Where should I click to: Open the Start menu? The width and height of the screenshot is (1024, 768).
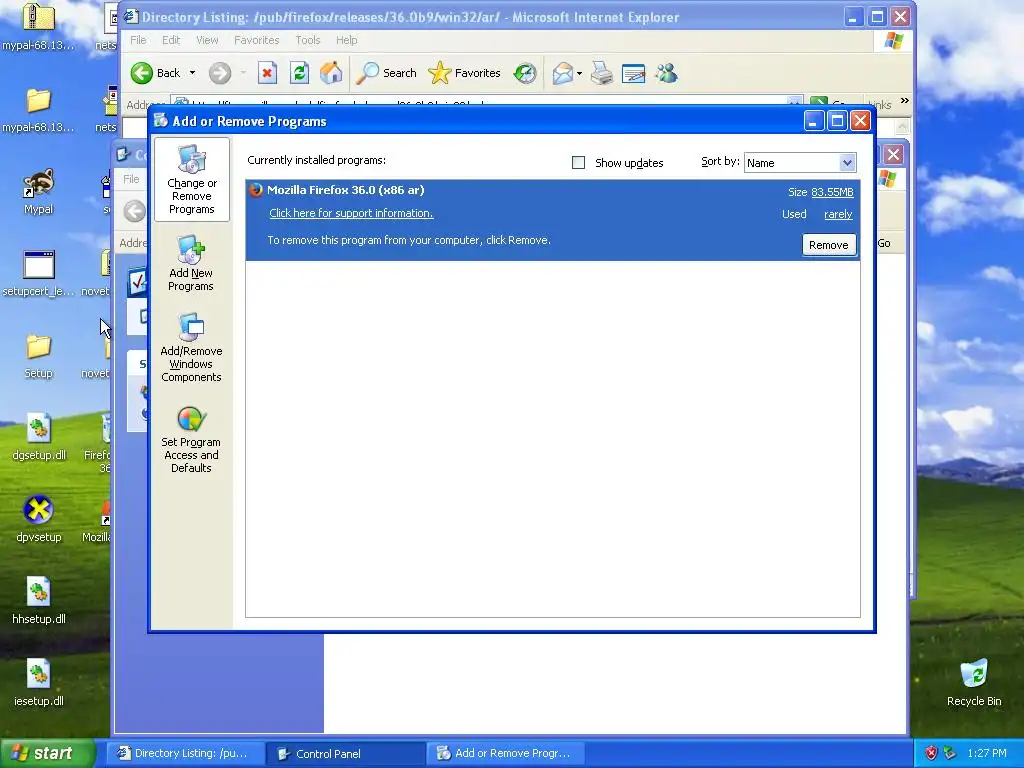point(47,754)
